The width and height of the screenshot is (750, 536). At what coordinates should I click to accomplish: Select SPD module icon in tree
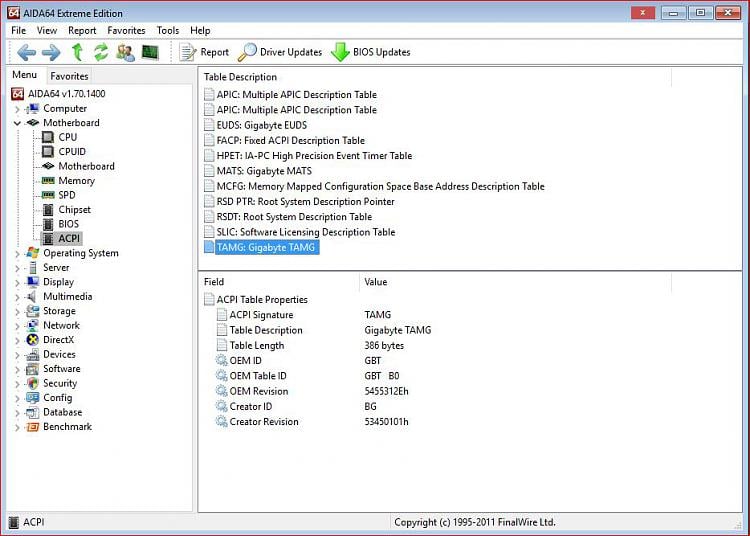48,195
